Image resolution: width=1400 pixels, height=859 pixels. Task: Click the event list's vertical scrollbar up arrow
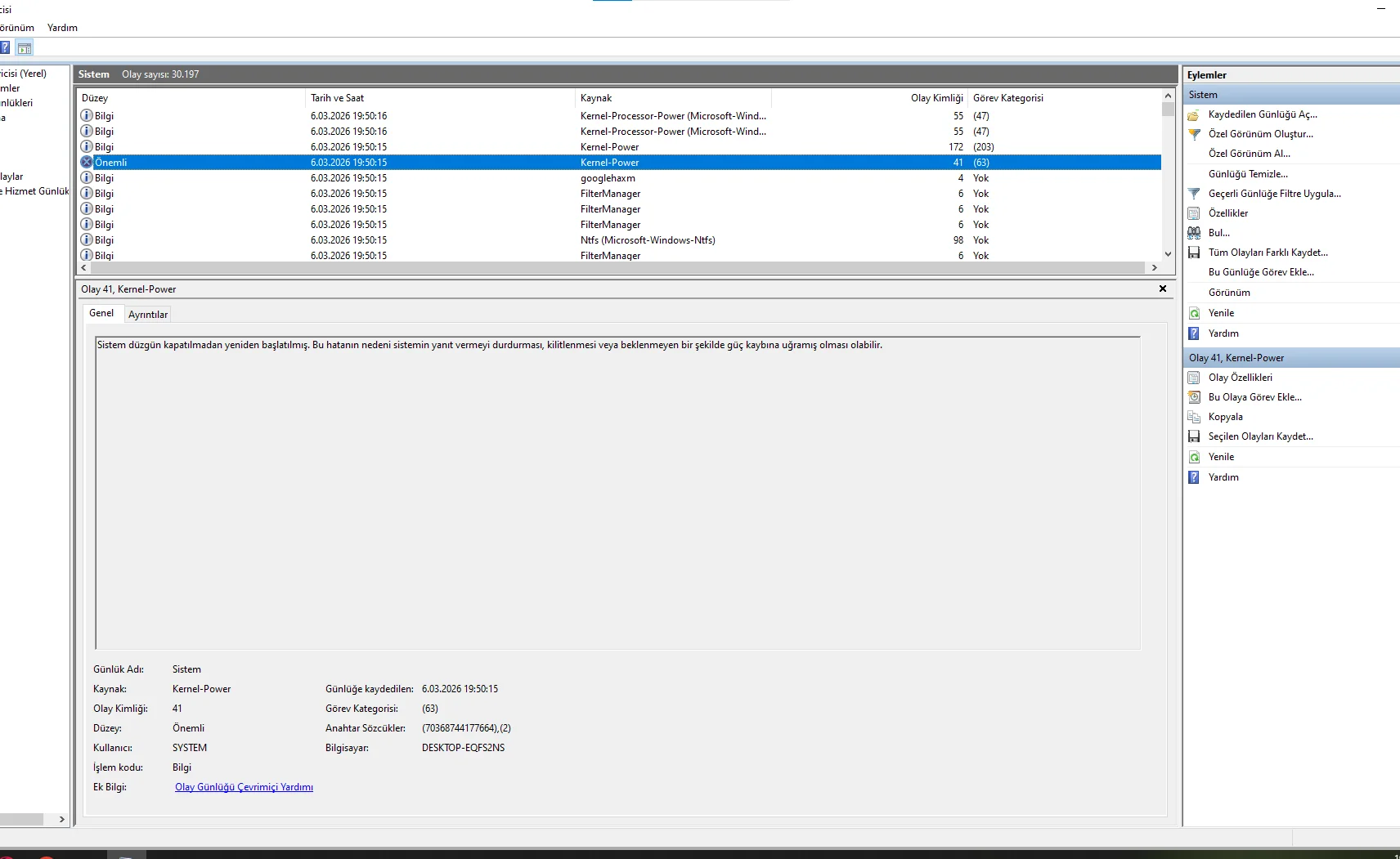tap(1168, 96)
